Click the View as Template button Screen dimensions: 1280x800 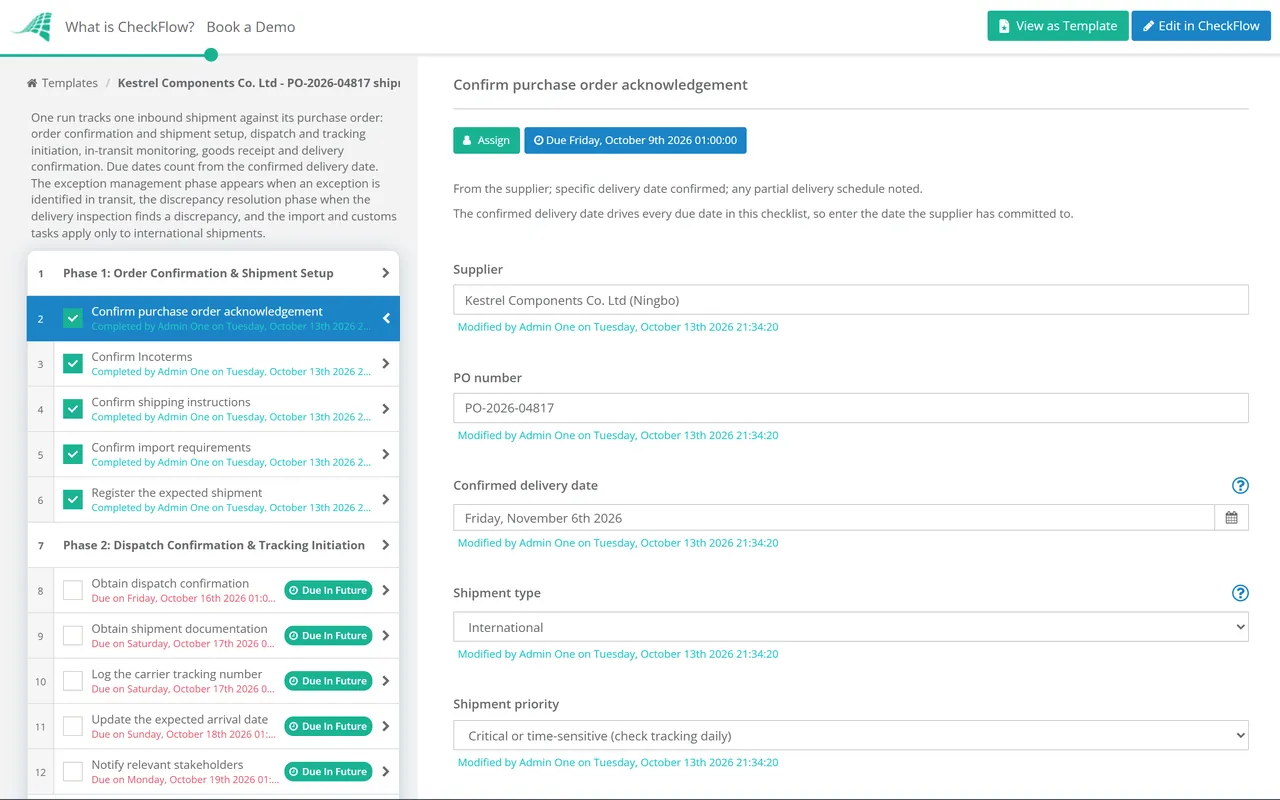click(1058, 26)
